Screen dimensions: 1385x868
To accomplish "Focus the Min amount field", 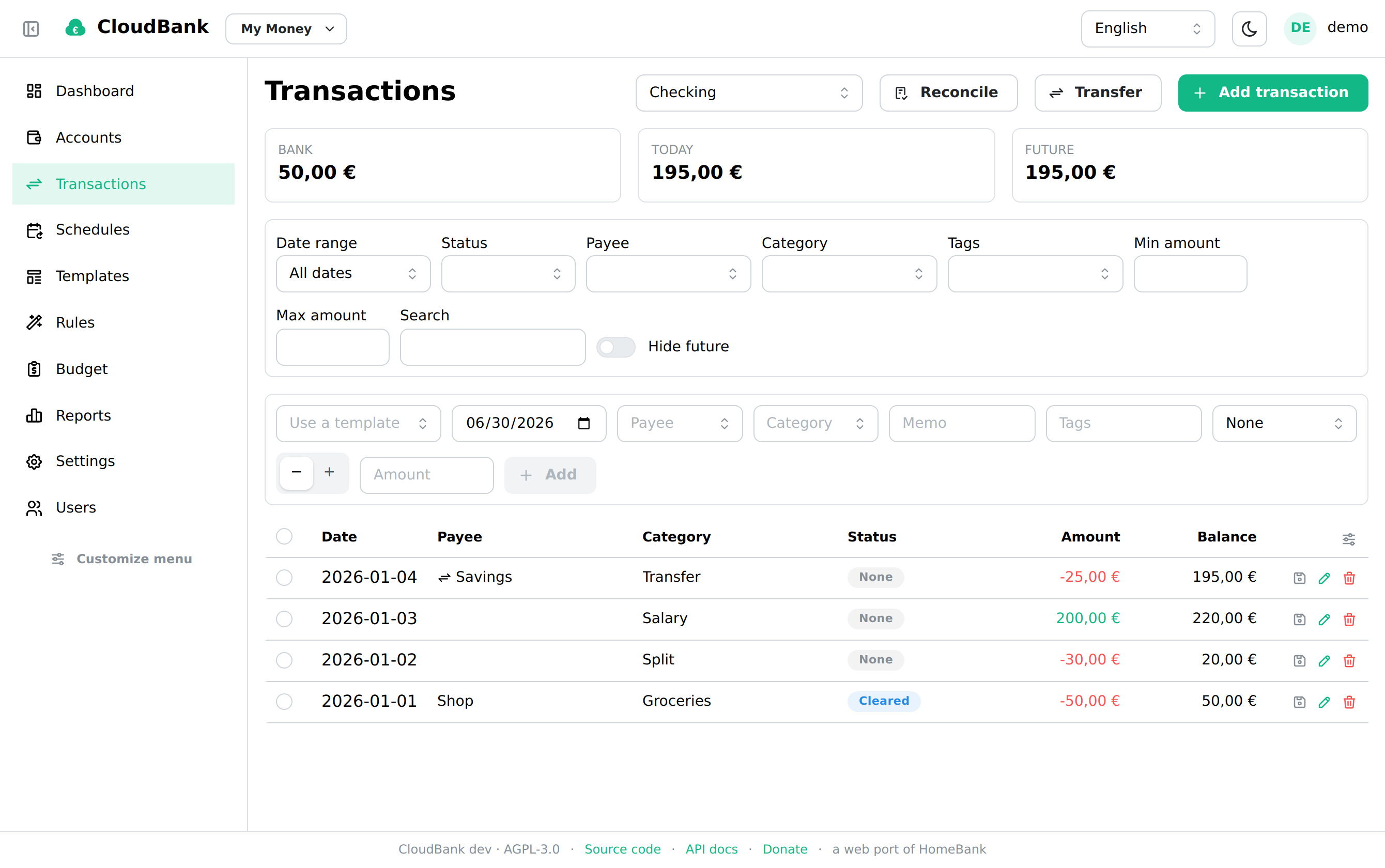I will coord(1190,274).
